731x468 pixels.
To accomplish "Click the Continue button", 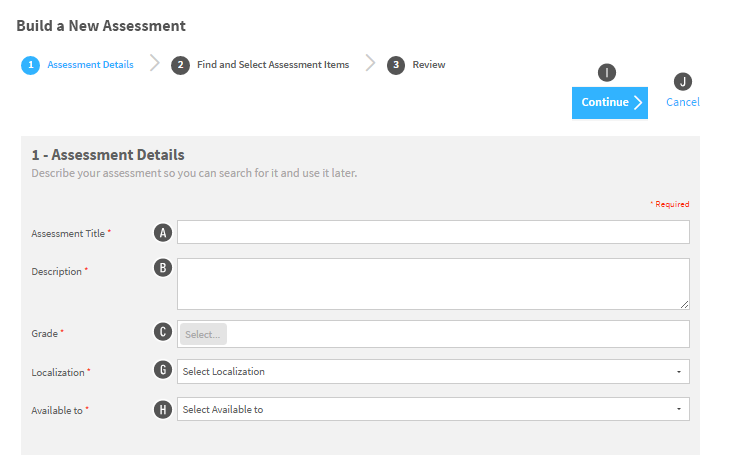I will tap(610, 103).
